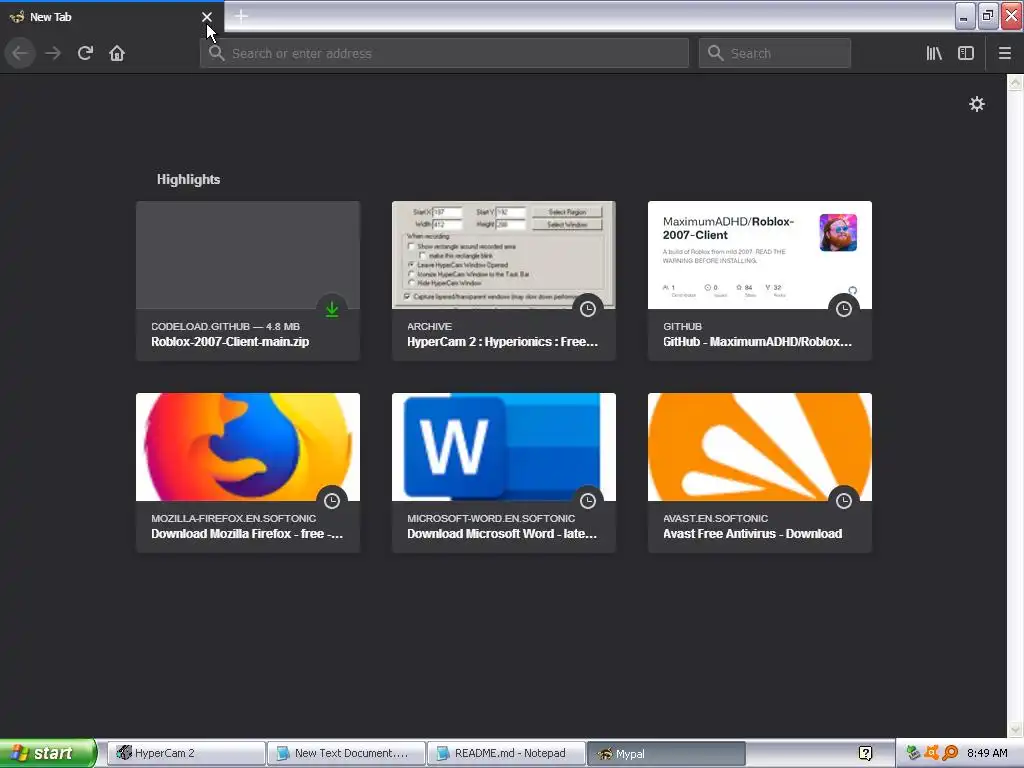The height and width of the screenshot is (768, 1024).
Task: Click history clock badge on Word card
Action: [588, 501]
